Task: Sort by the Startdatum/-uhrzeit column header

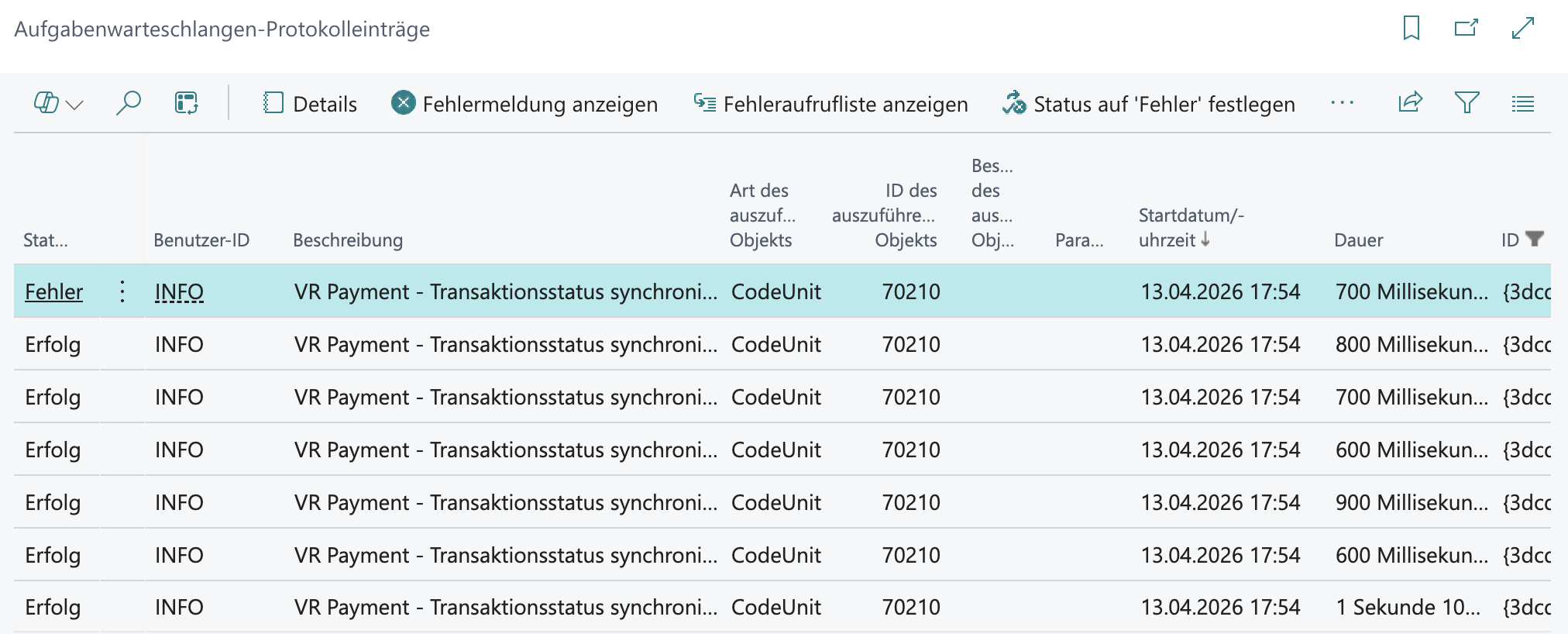Action: [1191, 228]
